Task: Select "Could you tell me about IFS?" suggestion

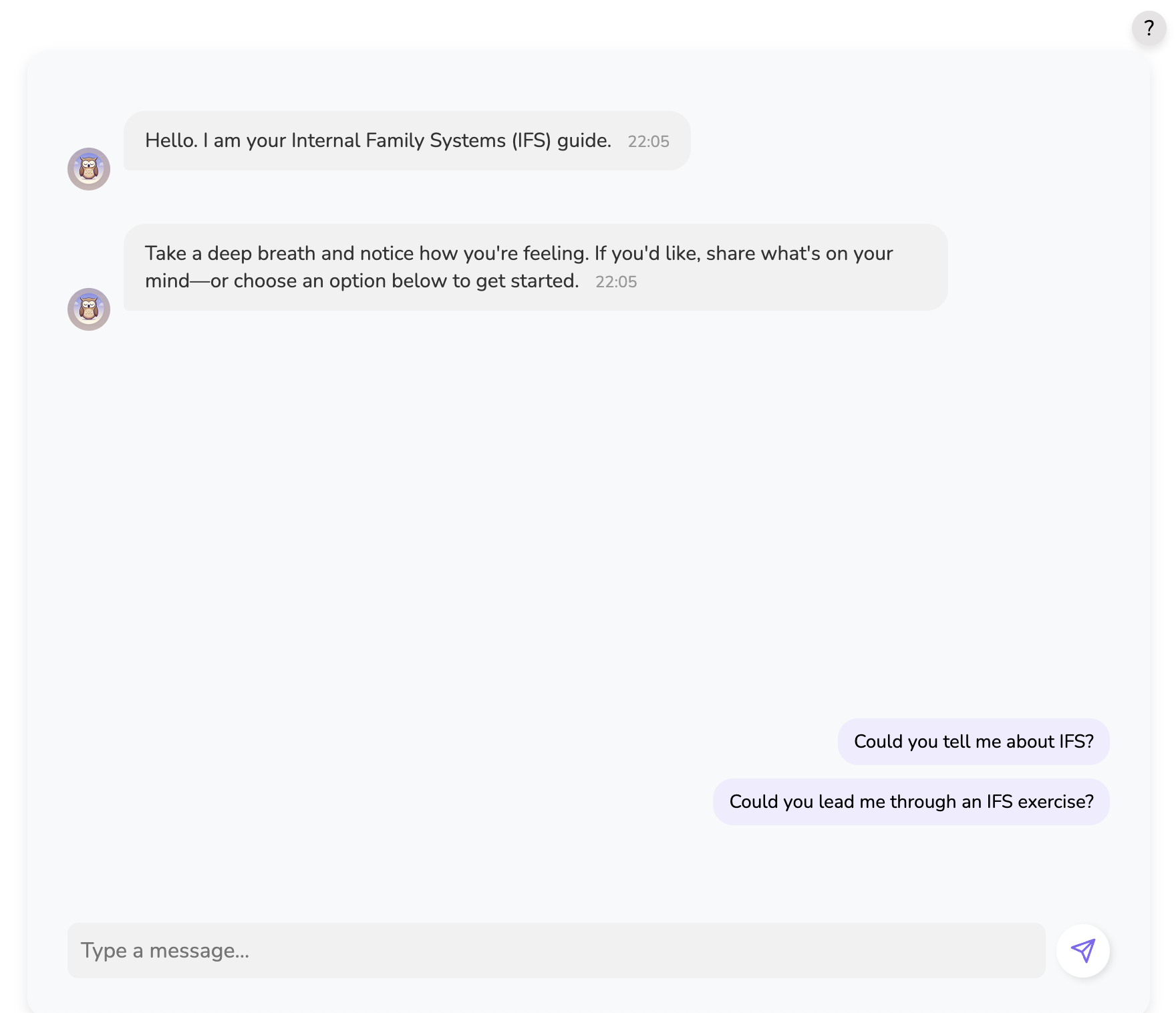Action: coord(974,742)
